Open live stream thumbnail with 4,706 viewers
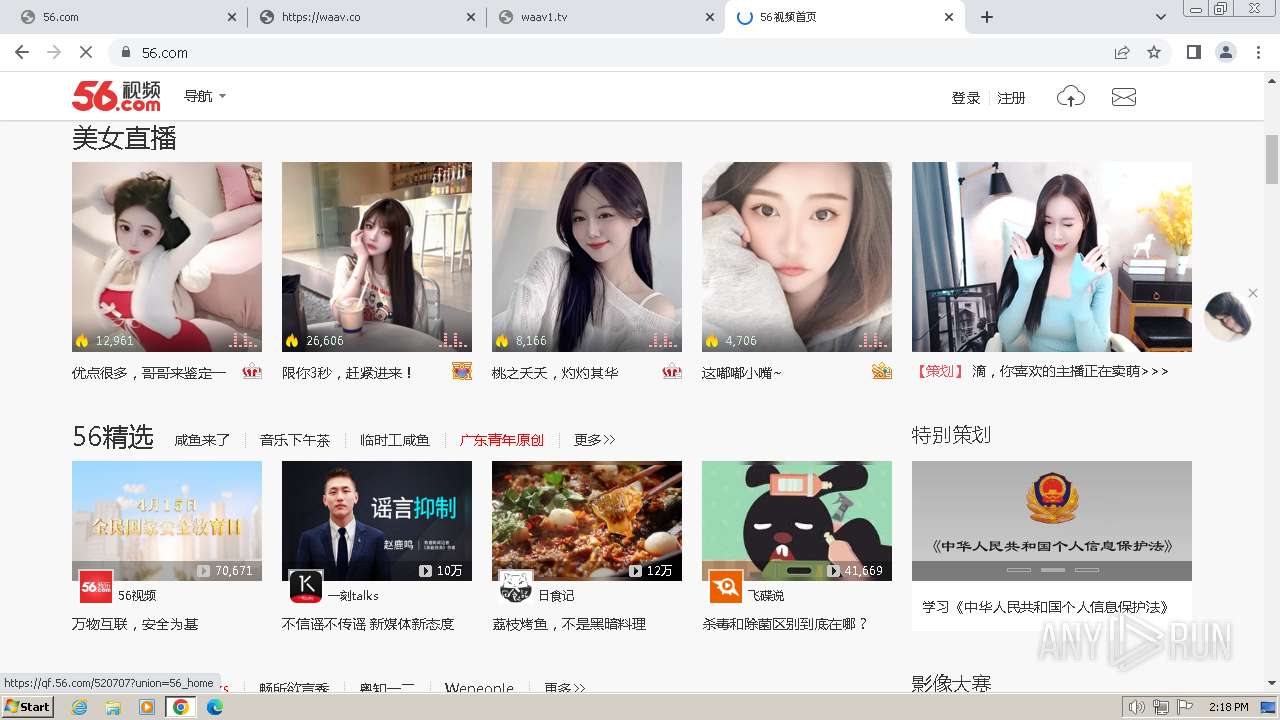Image resolution: width=1280 pixels, height=720 pixels. pos(797,257)
